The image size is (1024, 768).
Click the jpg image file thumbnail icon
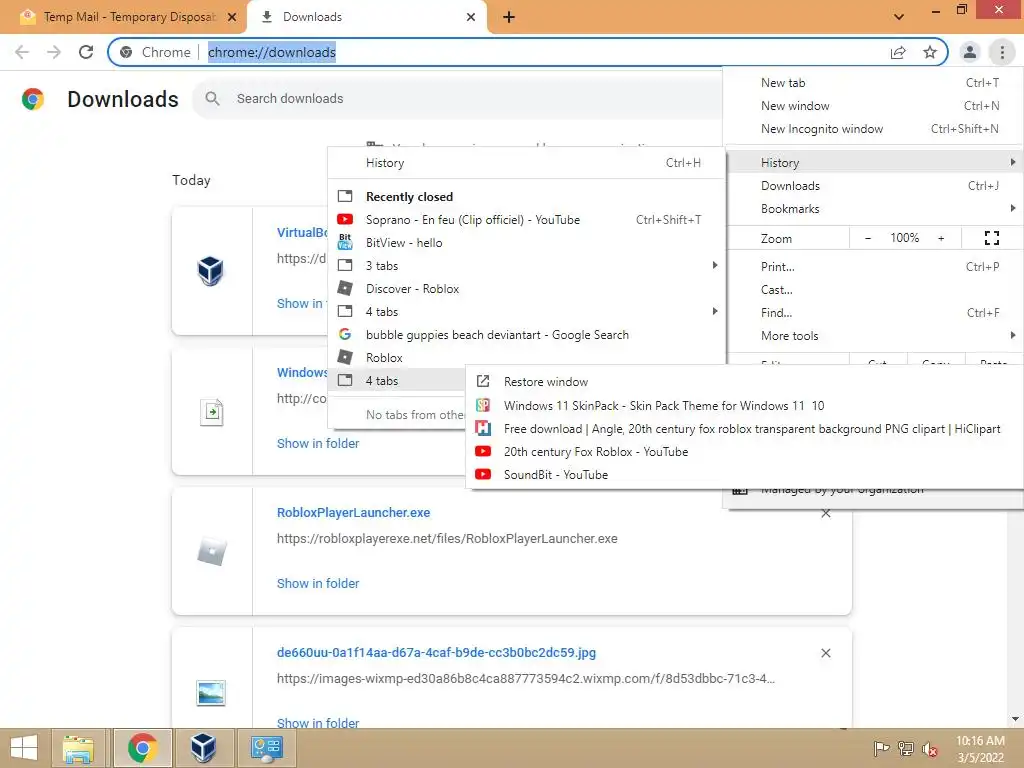click(211, 692)
